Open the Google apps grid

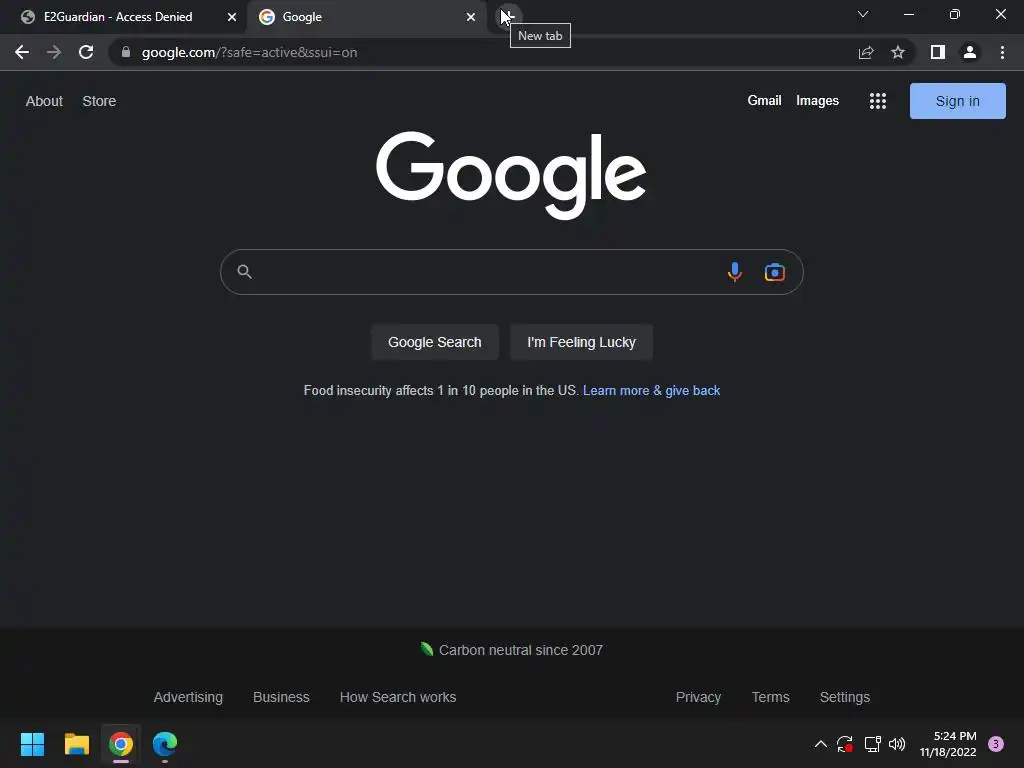[x=878, y=101]
